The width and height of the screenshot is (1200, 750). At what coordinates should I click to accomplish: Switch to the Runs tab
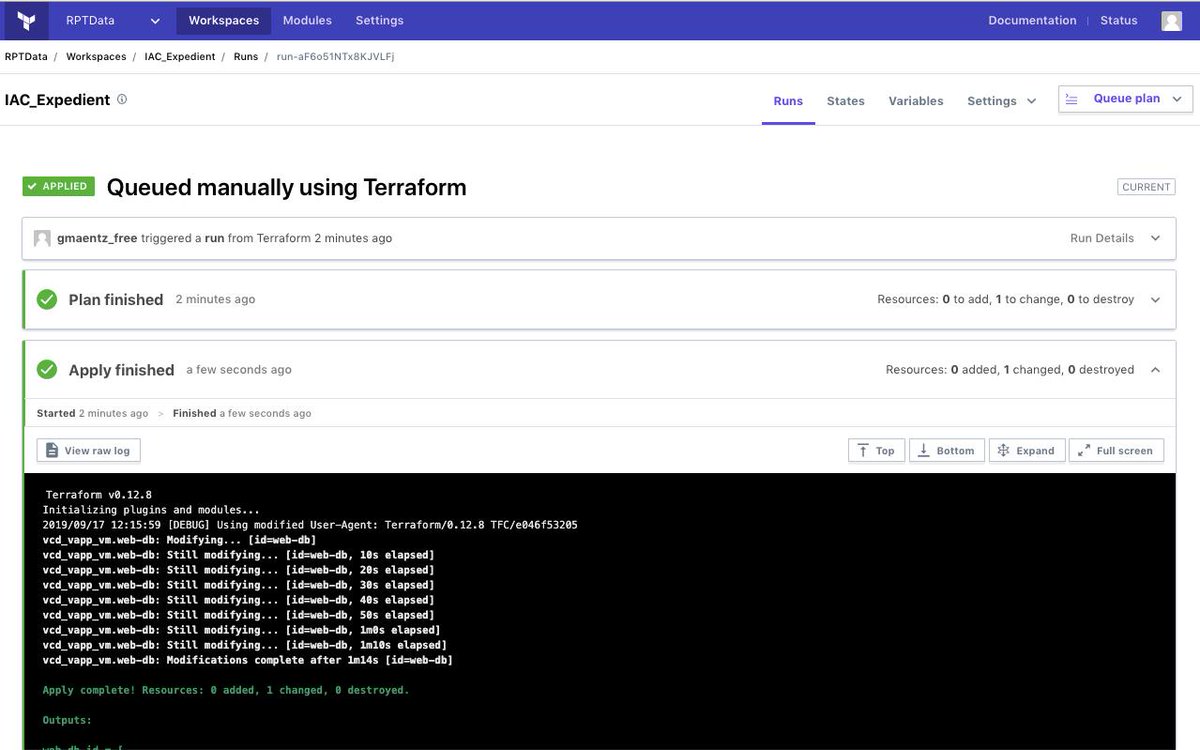click(788, 101)
